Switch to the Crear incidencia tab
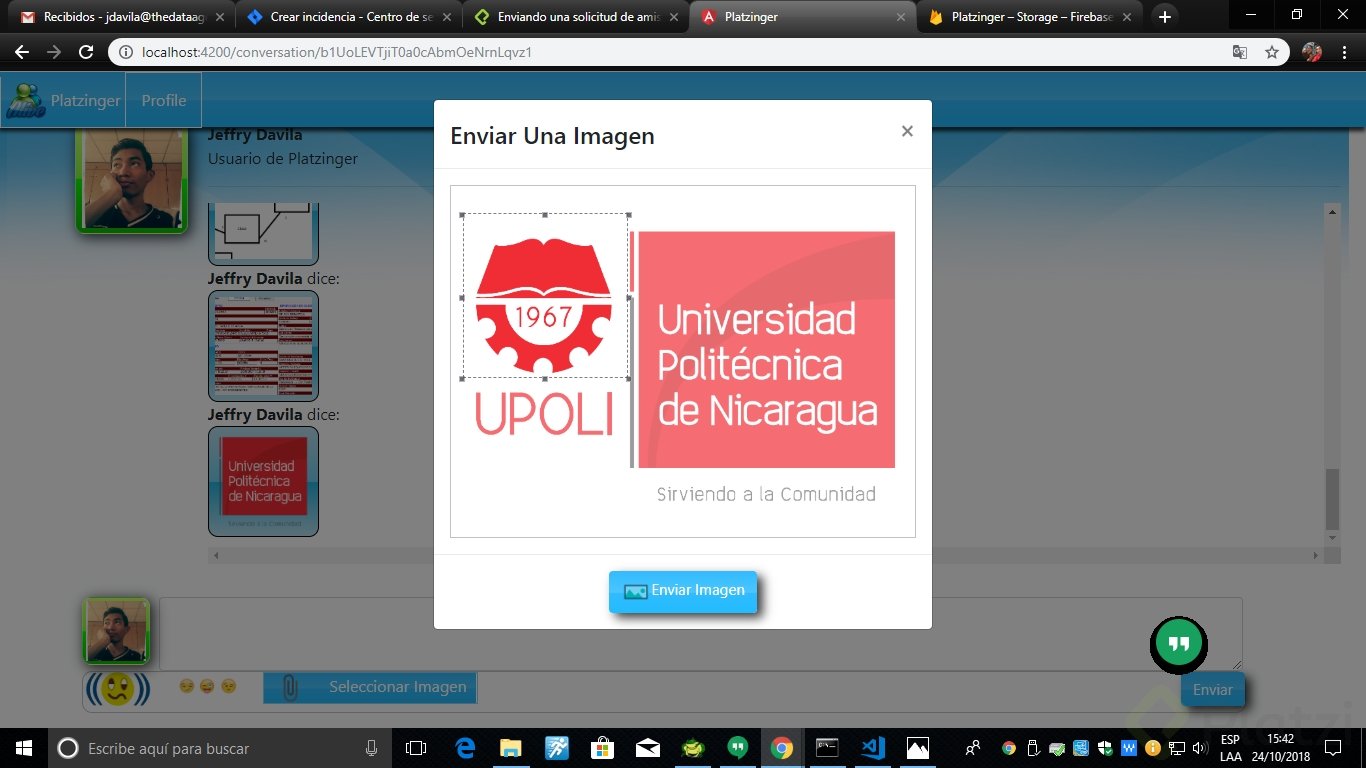The height and width of the screenshot is (768, 1366). coord(348,16)
